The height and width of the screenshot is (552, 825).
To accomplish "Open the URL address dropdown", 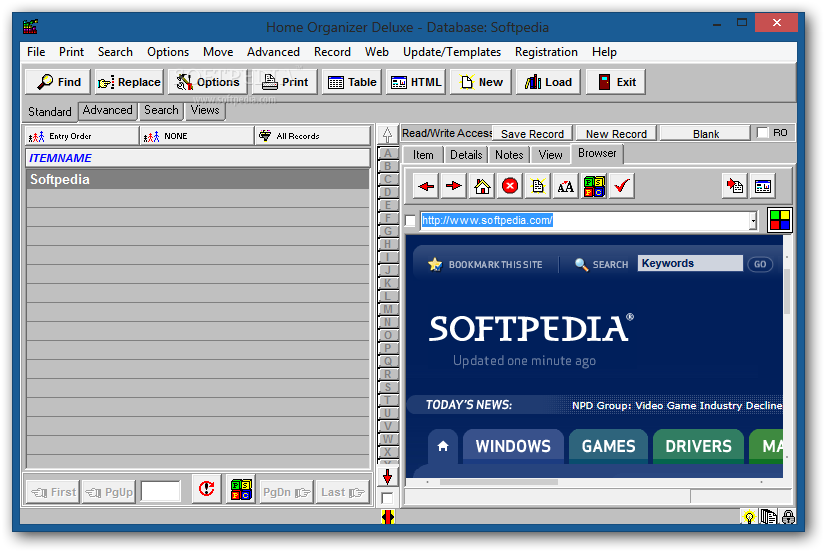I will (753, 221).
